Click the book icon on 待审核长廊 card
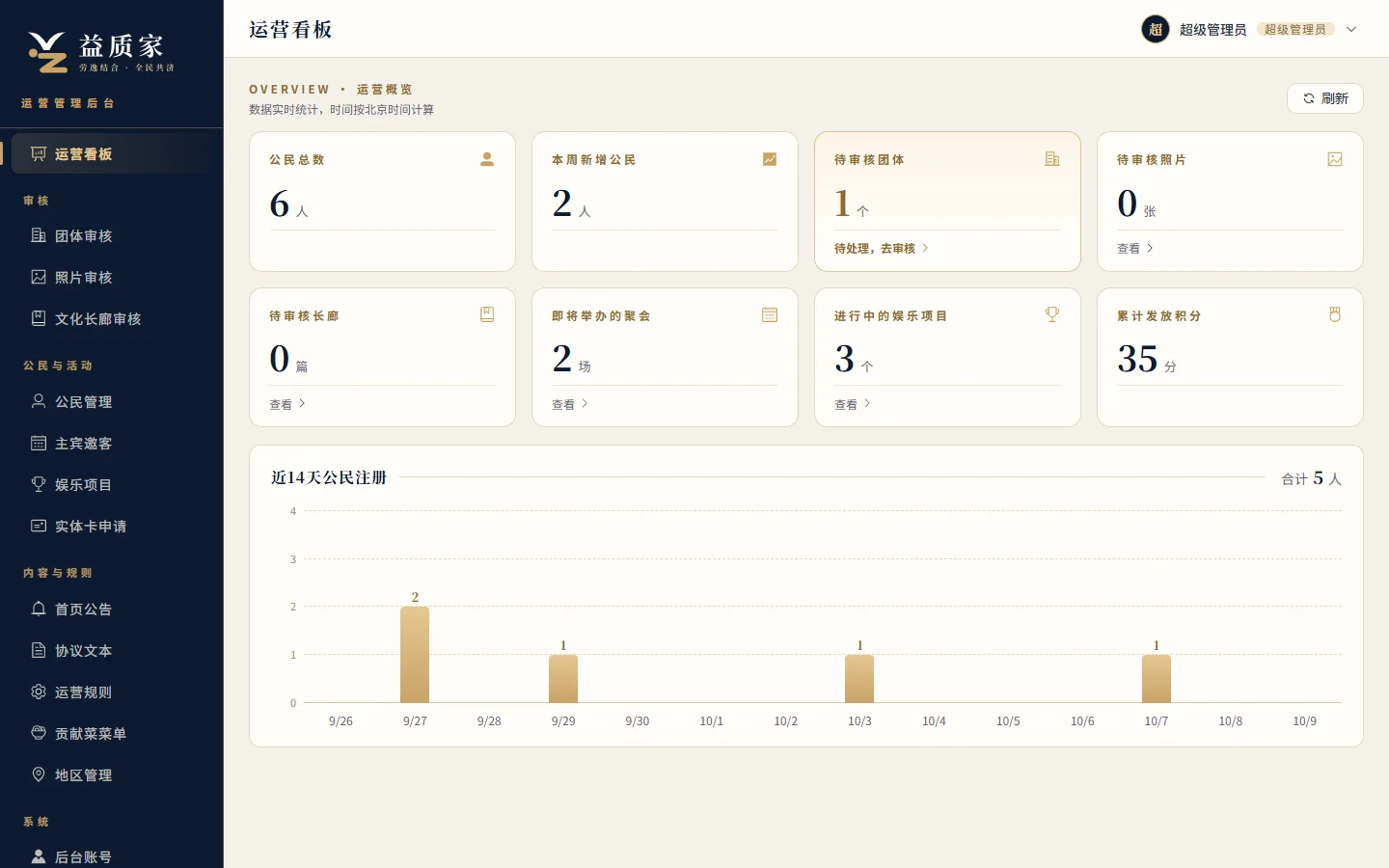The image size is (1389, 868). point(487,314)
